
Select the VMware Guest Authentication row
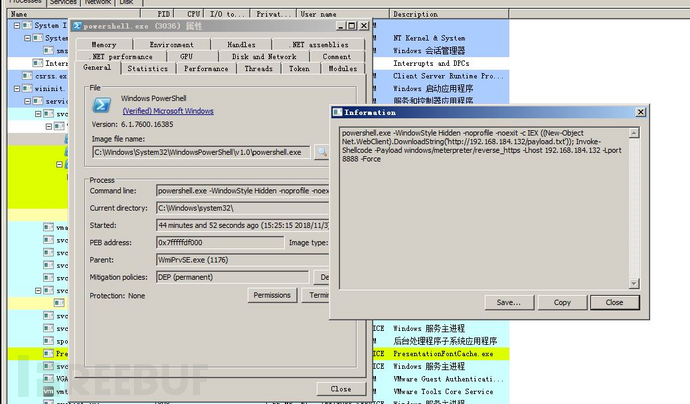coord(448,378)
